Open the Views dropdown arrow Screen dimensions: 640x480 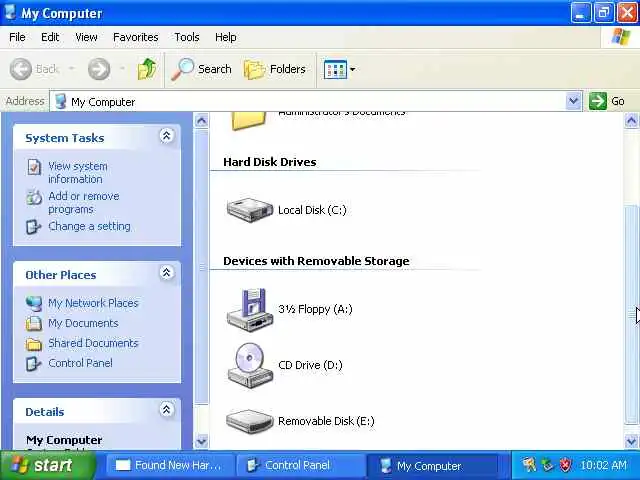353,69
